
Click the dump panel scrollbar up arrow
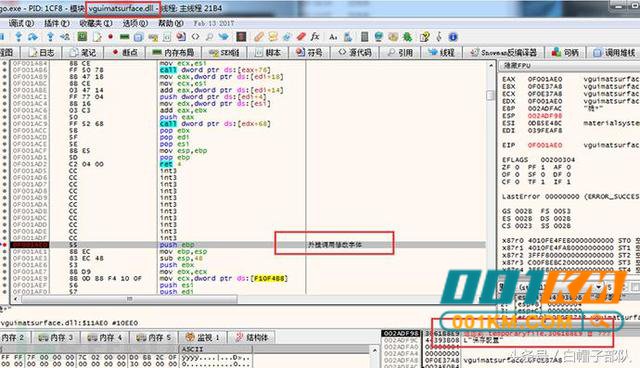click(374, 350)
